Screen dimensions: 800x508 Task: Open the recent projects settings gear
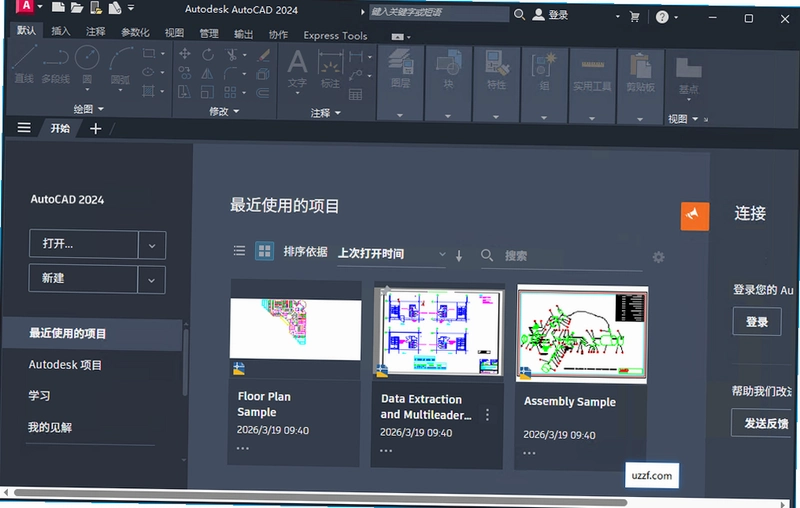[659, 257]
